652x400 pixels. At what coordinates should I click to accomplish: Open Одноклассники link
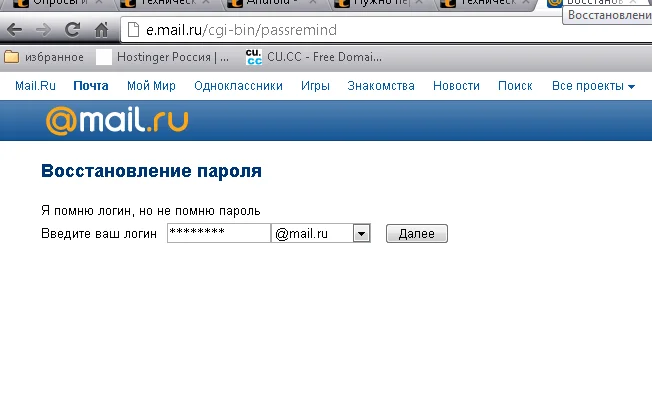[x=238, y=86]
